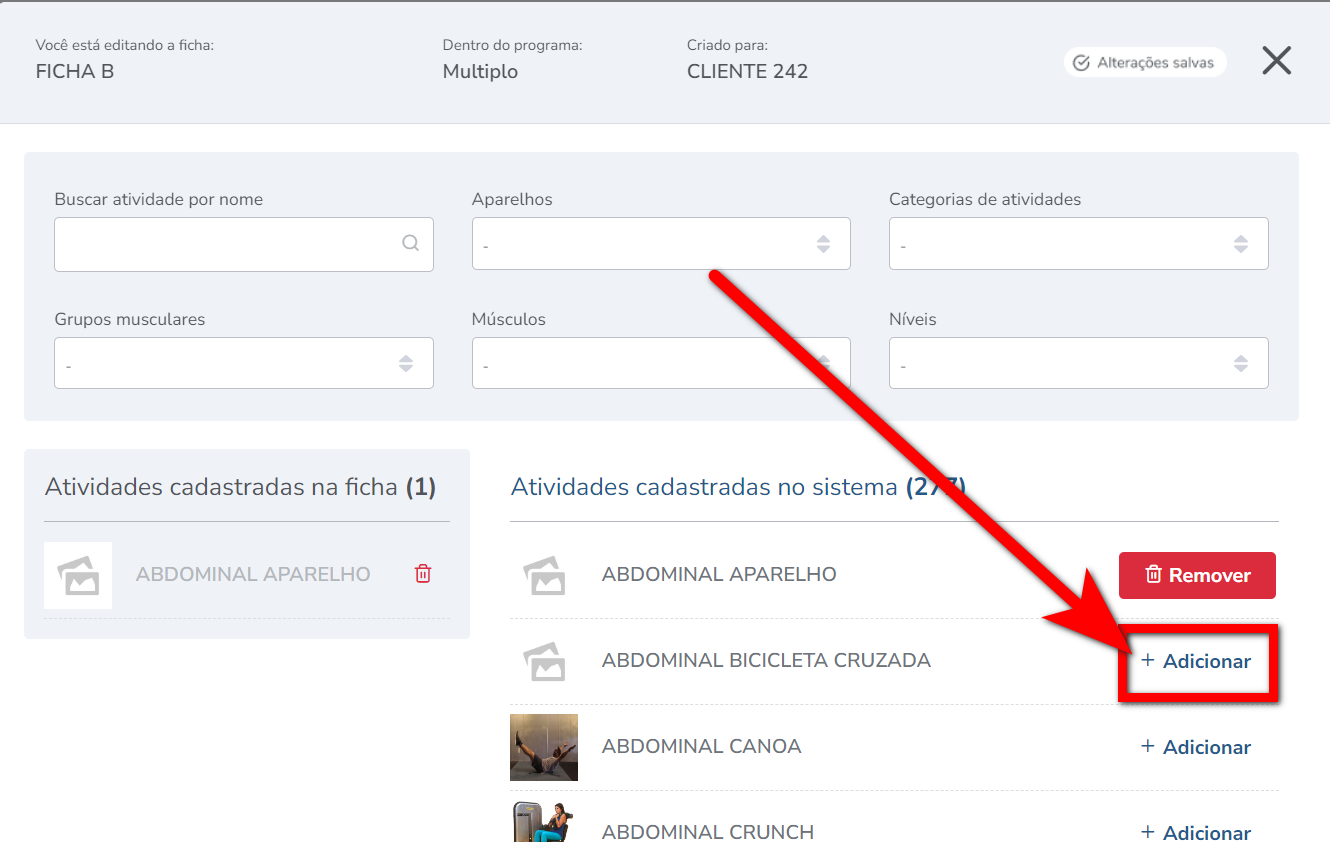Screen dimensions: 1330x842
Task: Click placeholder image in the ficha activities panel
Action: [x=78, y=575]
